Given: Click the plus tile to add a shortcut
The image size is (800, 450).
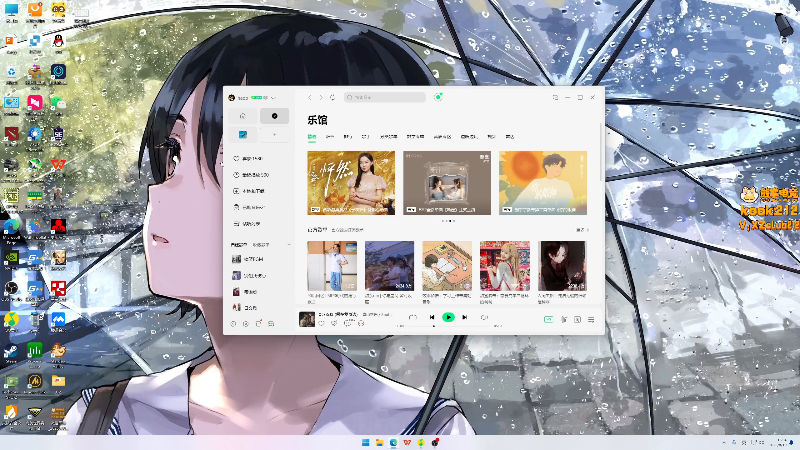Looking at the screenshot, I should click(x=274, y=135).
